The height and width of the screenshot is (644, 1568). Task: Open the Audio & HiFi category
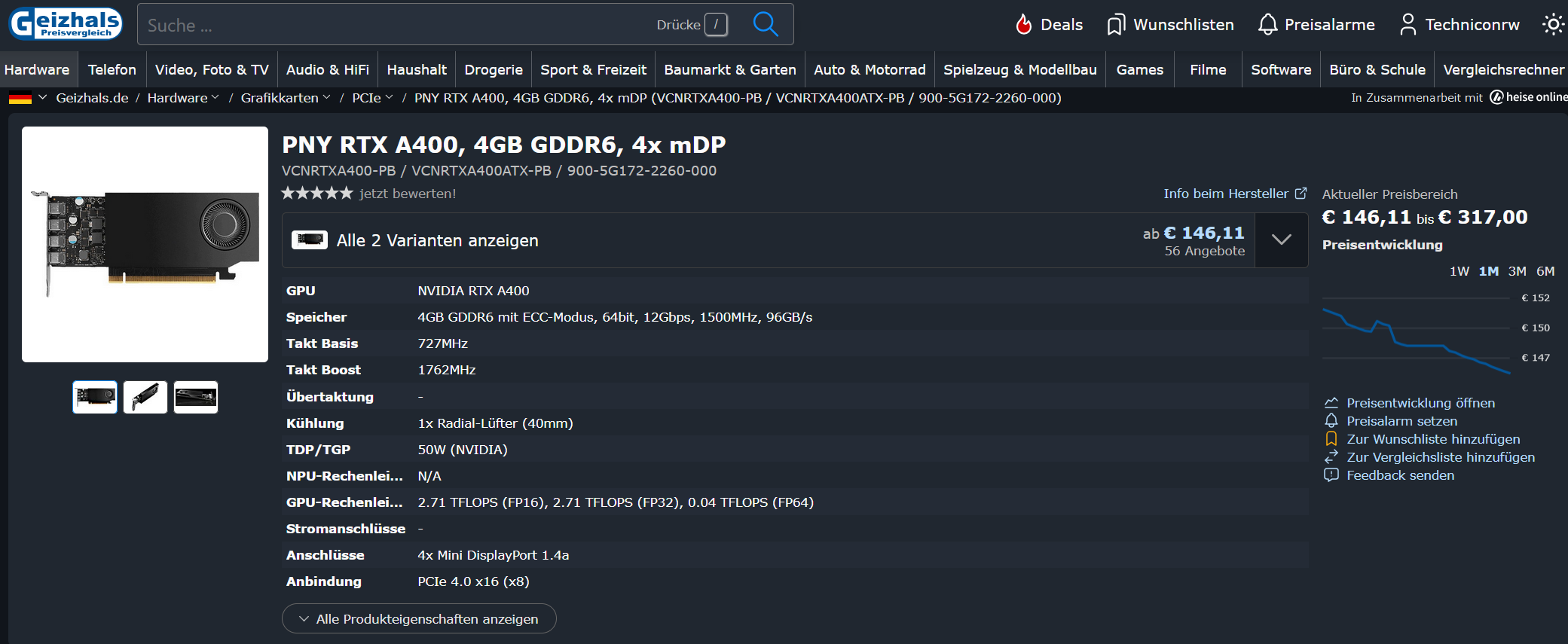[x=328, y=69]
